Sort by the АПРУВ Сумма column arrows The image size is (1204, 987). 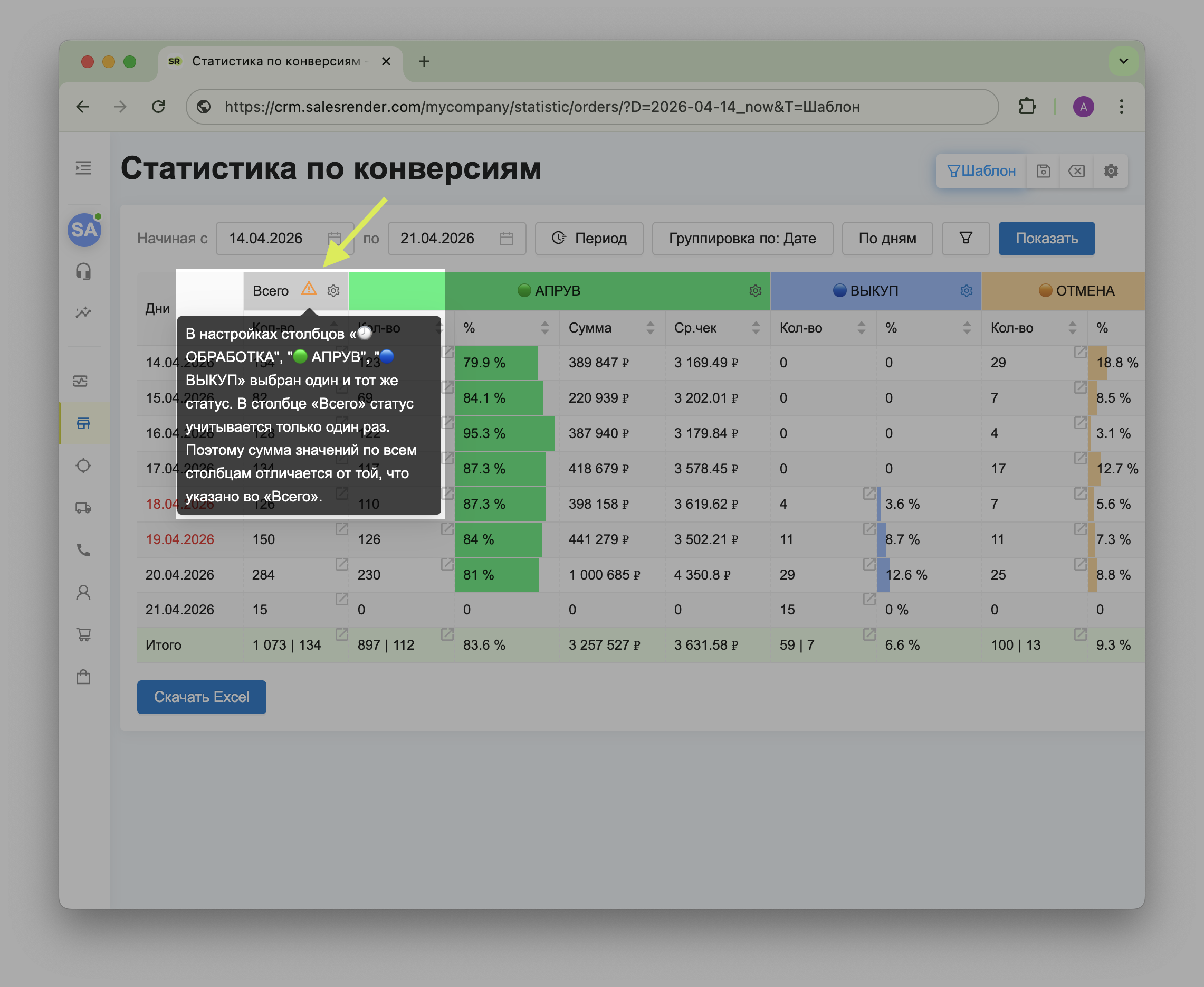[650, 327]
